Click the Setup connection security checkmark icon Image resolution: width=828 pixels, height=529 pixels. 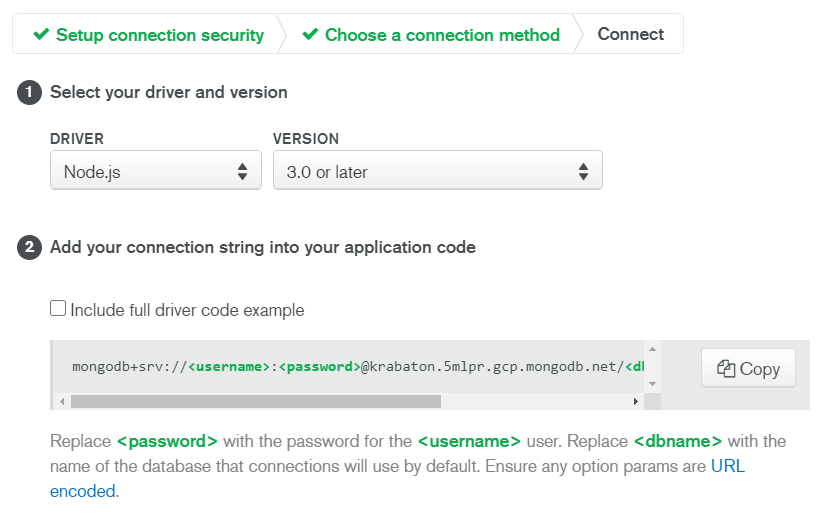point(41,34)
